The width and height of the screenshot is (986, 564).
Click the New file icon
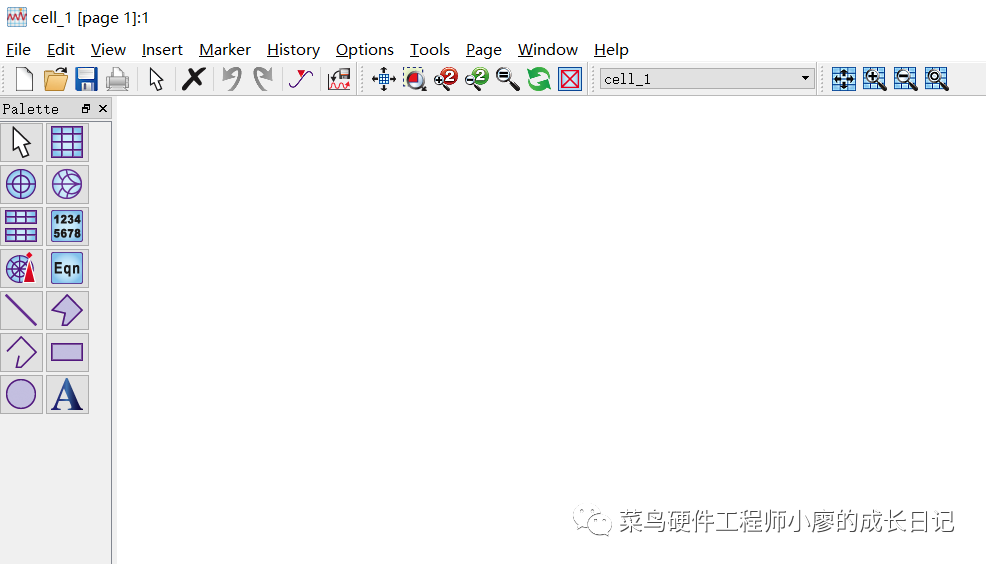24,79
